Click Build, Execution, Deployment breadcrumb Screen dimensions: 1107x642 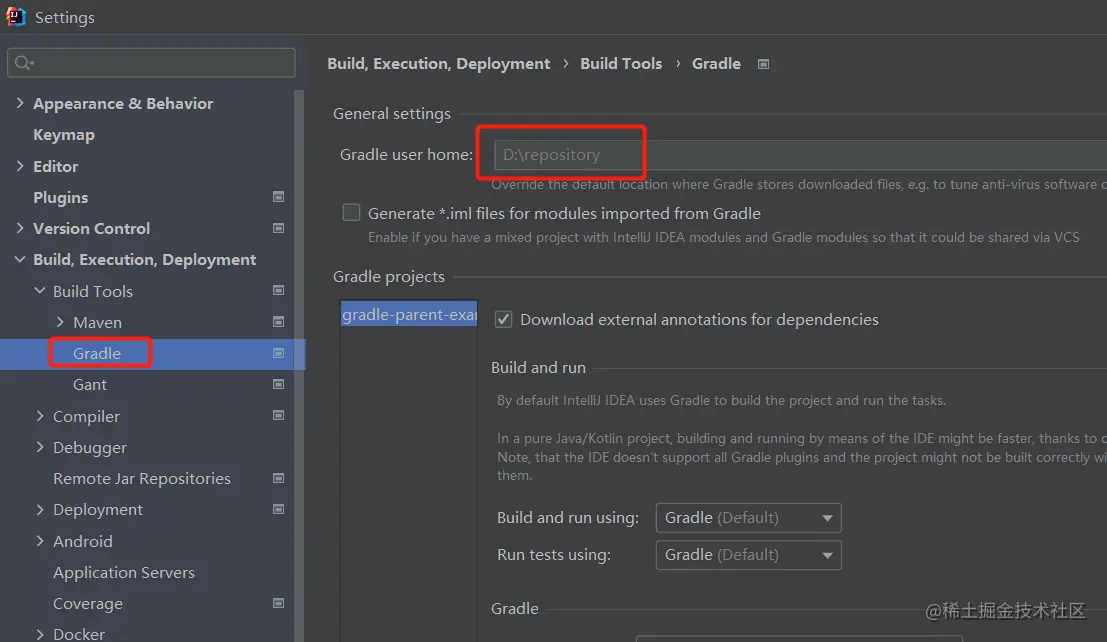pyautogui.click(x=438, y=64)
